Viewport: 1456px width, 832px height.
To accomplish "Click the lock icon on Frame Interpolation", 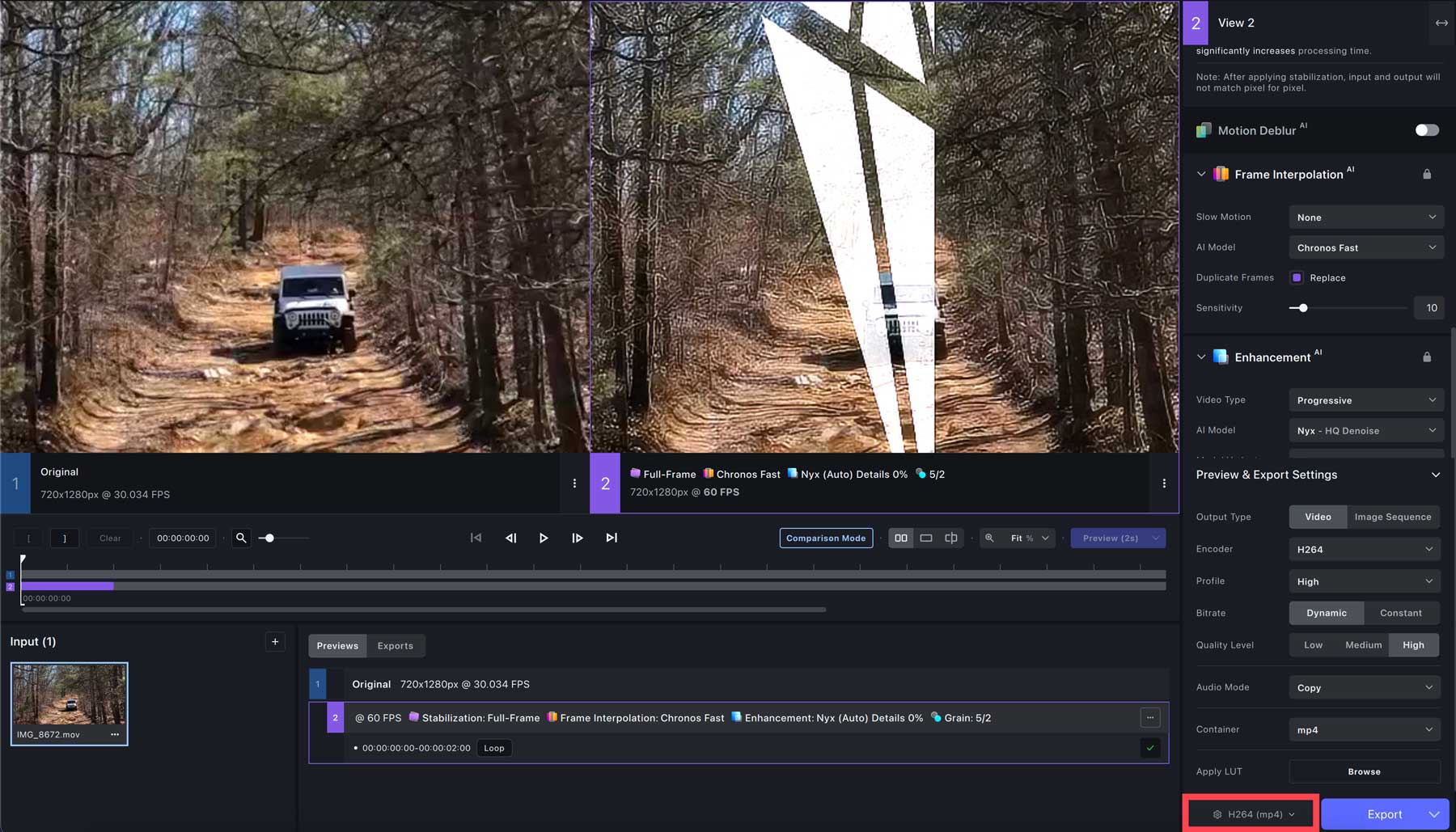I will point(1427,174).
